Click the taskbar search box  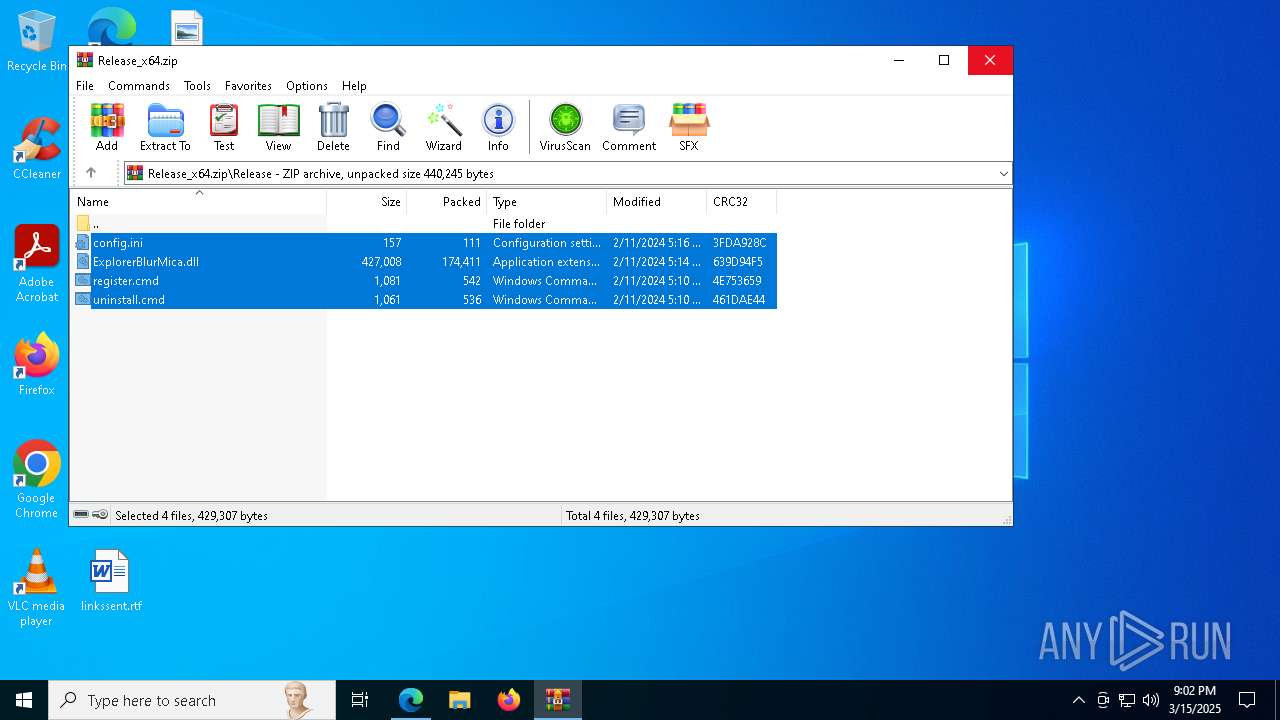tap(192, 700)
